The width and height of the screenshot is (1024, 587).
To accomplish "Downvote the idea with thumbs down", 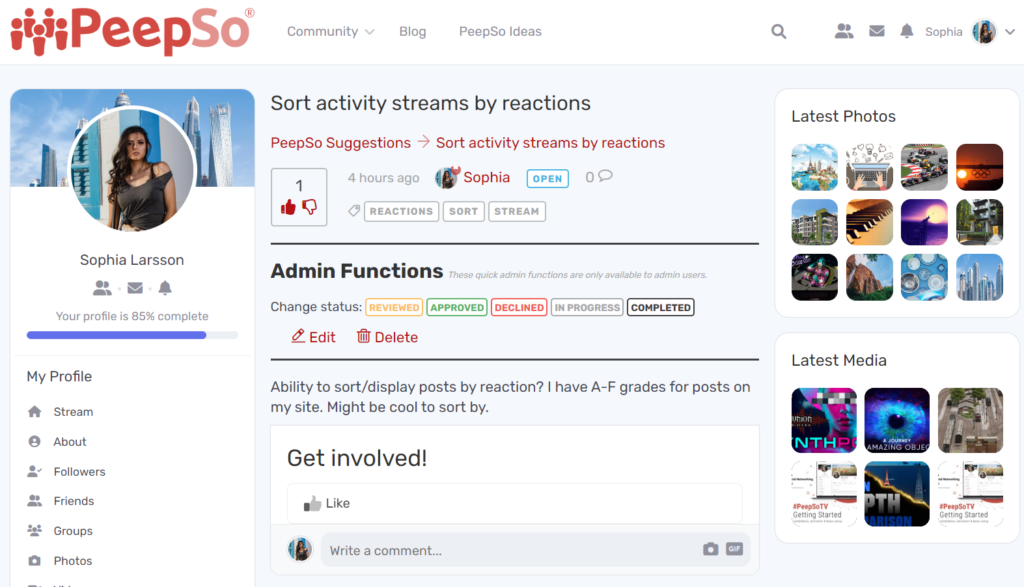I will (310, 207).
